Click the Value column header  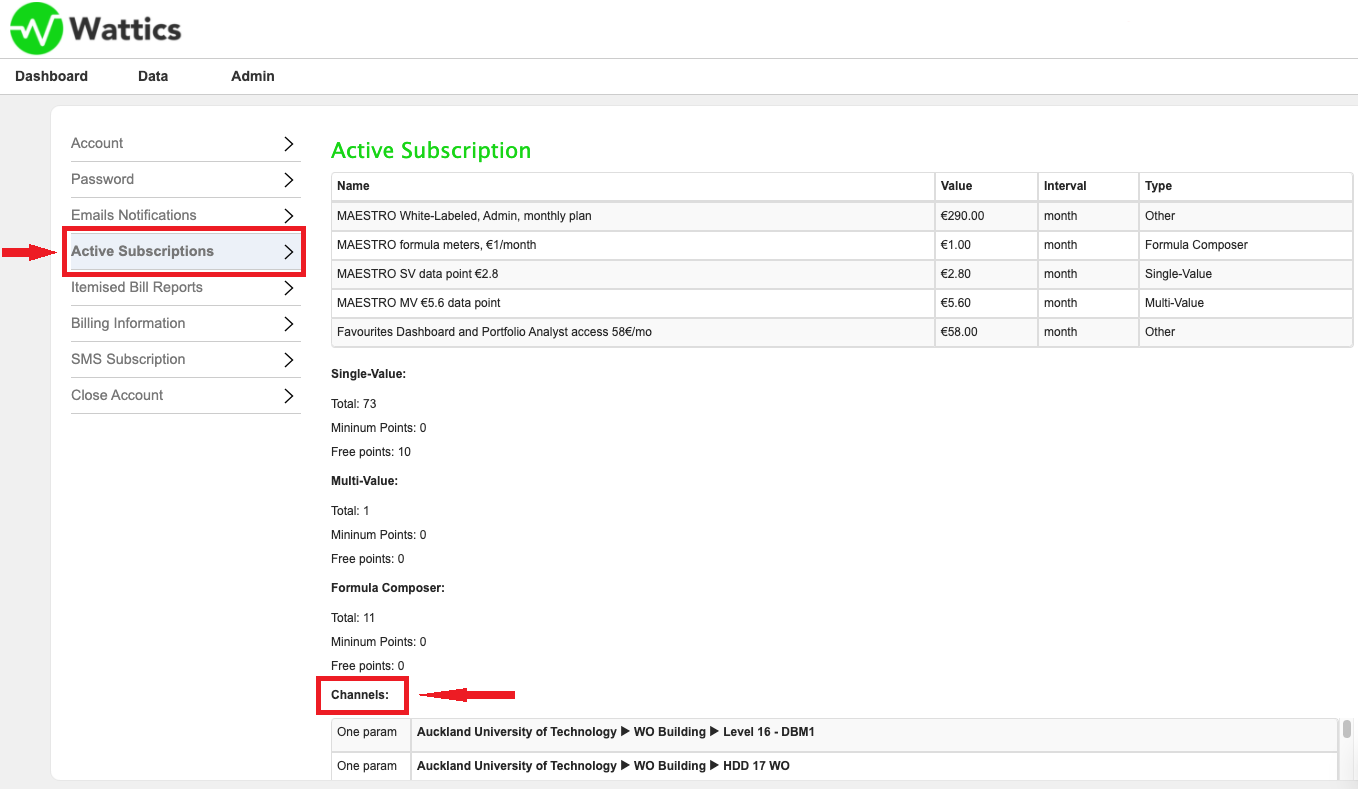[987, 186]
